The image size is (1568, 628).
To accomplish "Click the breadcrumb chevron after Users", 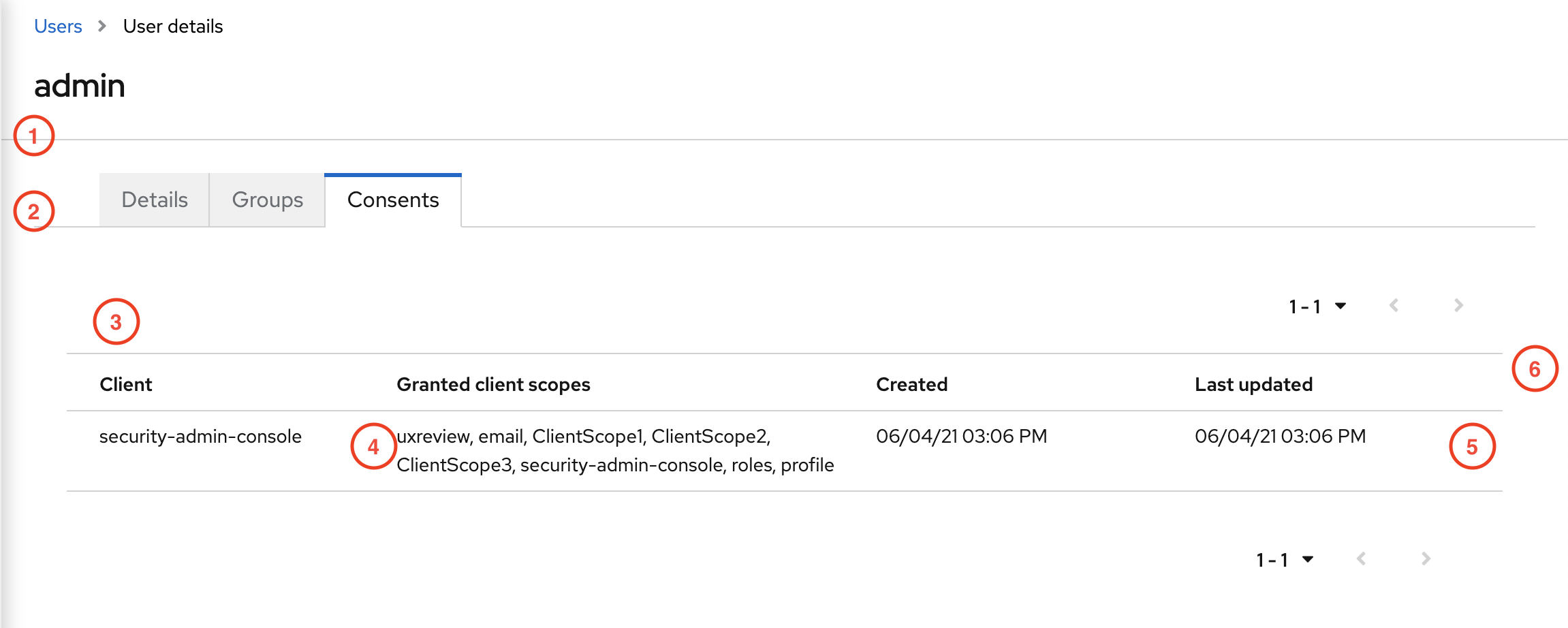I will pos(101,26).
